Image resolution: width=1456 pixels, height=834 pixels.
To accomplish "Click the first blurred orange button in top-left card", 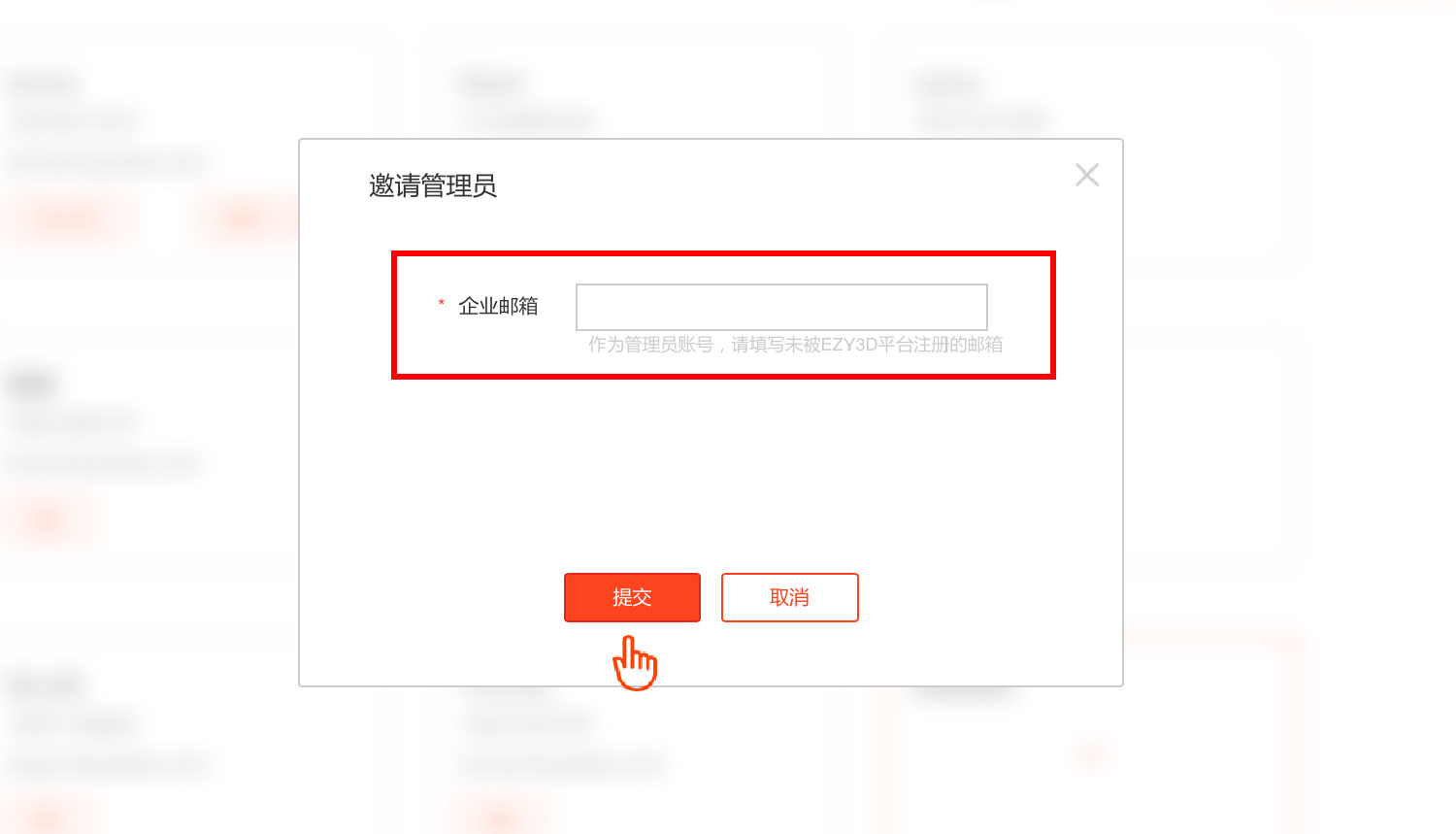I will pos(68,219).
